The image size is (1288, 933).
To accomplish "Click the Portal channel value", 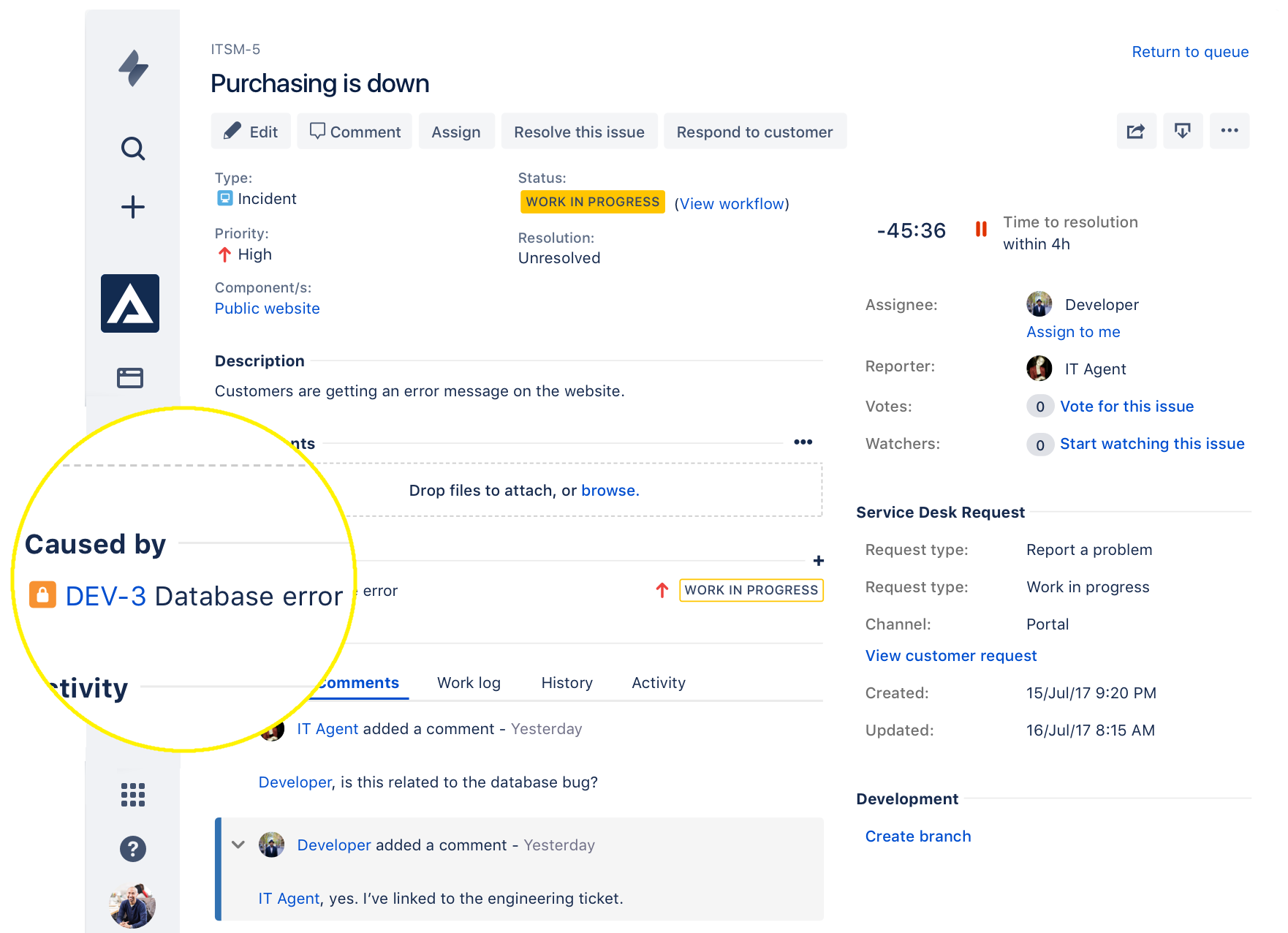I will [1048, 624].
